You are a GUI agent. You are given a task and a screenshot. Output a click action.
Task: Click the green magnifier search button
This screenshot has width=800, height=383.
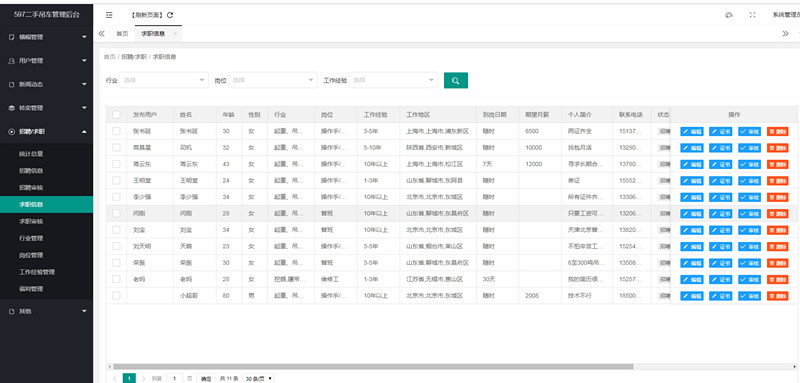click(x=456, y=80)
